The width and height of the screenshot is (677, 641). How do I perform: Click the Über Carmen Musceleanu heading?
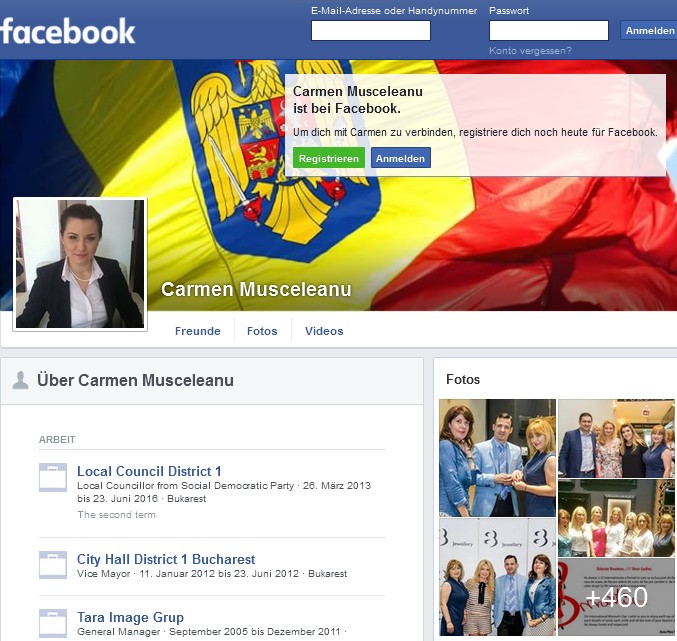tap(135, 380)
